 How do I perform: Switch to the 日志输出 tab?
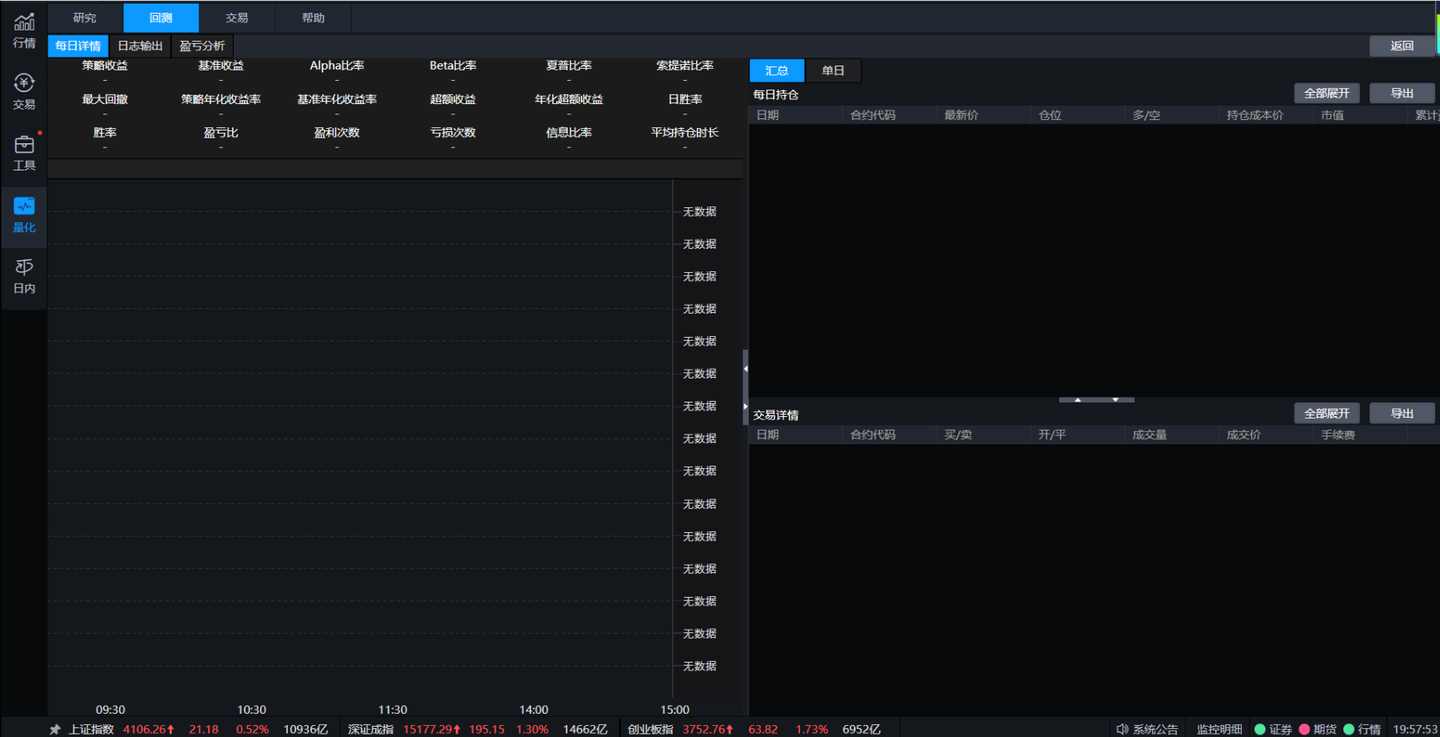[140, 46]
